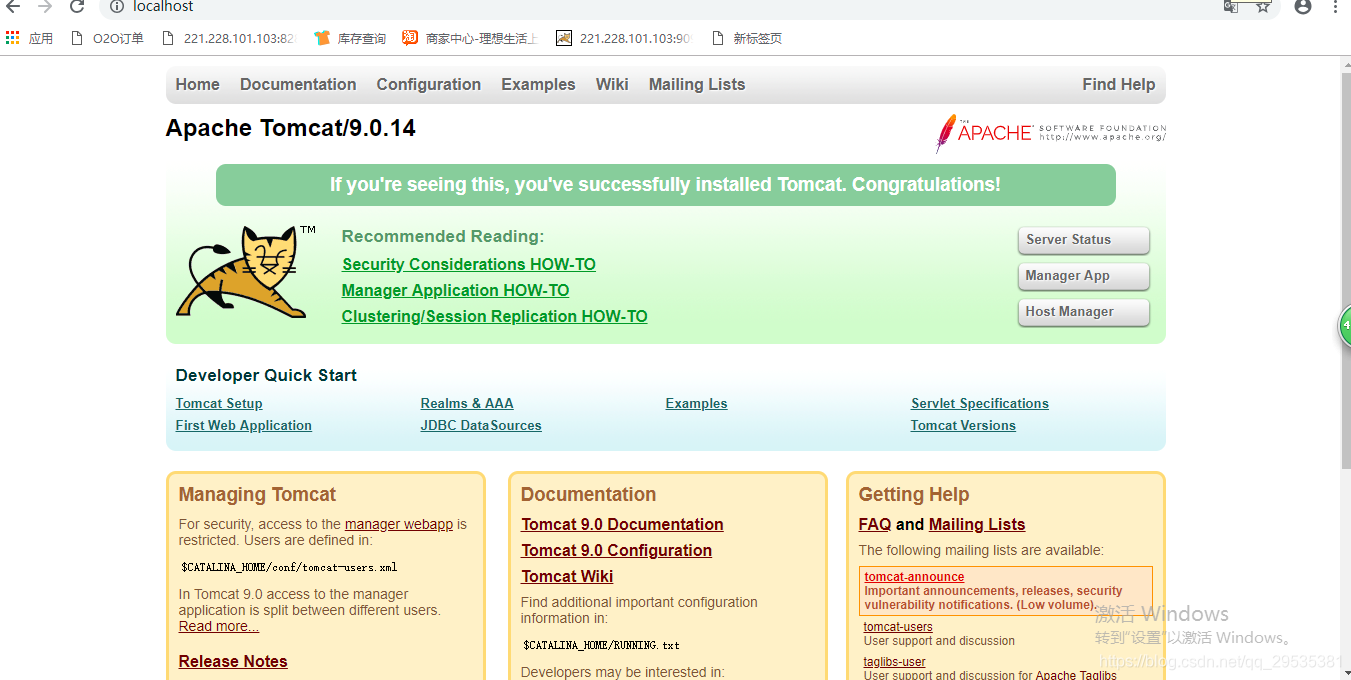Click the green floating badge at right edge
This screenshot has height=680, width=1351.
coord(1344,326)
